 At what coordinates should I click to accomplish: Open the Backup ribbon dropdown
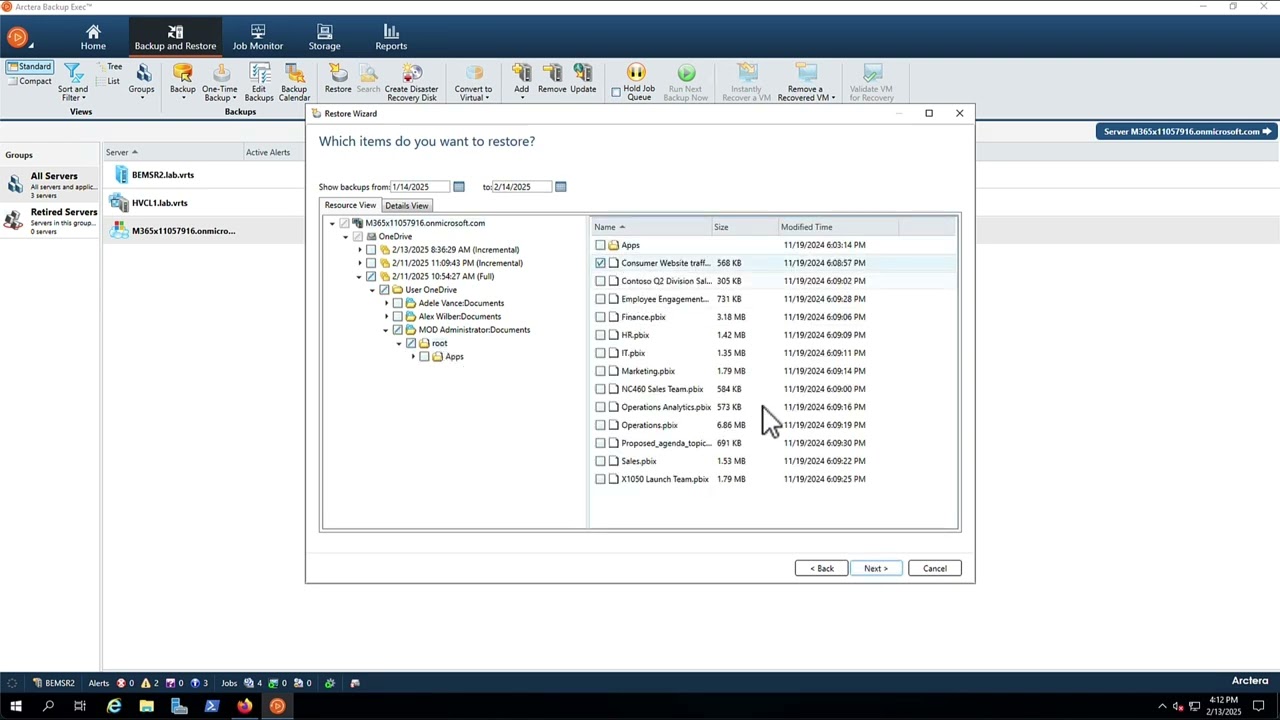click(x=183, y=82)
